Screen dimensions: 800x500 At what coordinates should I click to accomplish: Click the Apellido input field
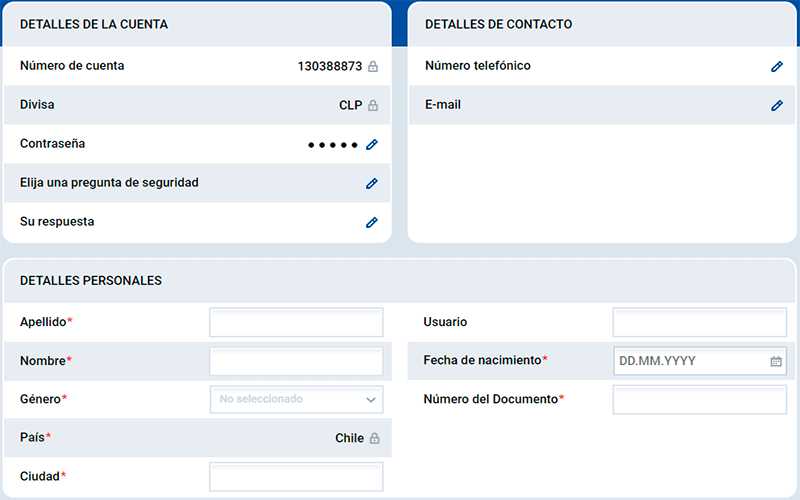(x=296, y=322)
